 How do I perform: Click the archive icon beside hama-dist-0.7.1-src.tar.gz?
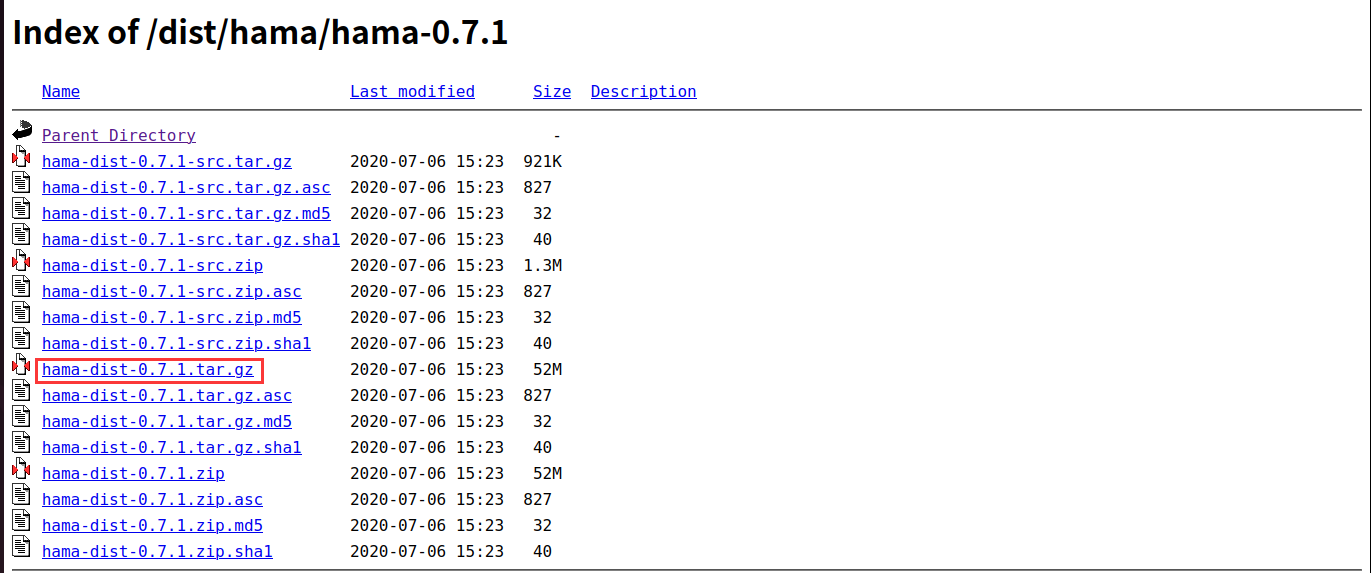coord(22,156)
